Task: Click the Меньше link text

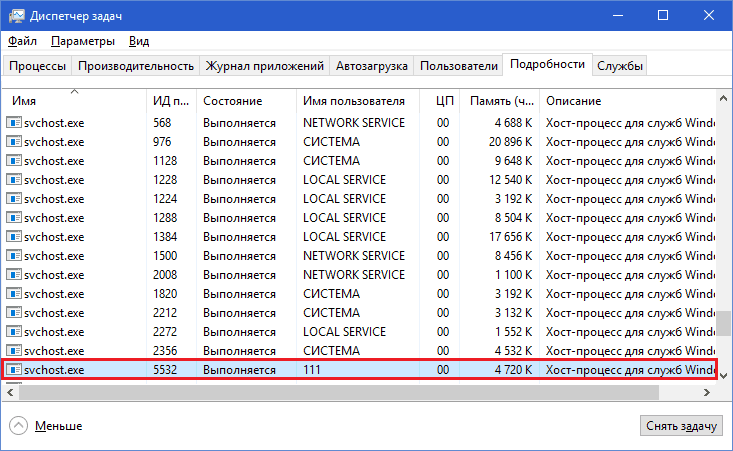Action: [x=58, y=426]
